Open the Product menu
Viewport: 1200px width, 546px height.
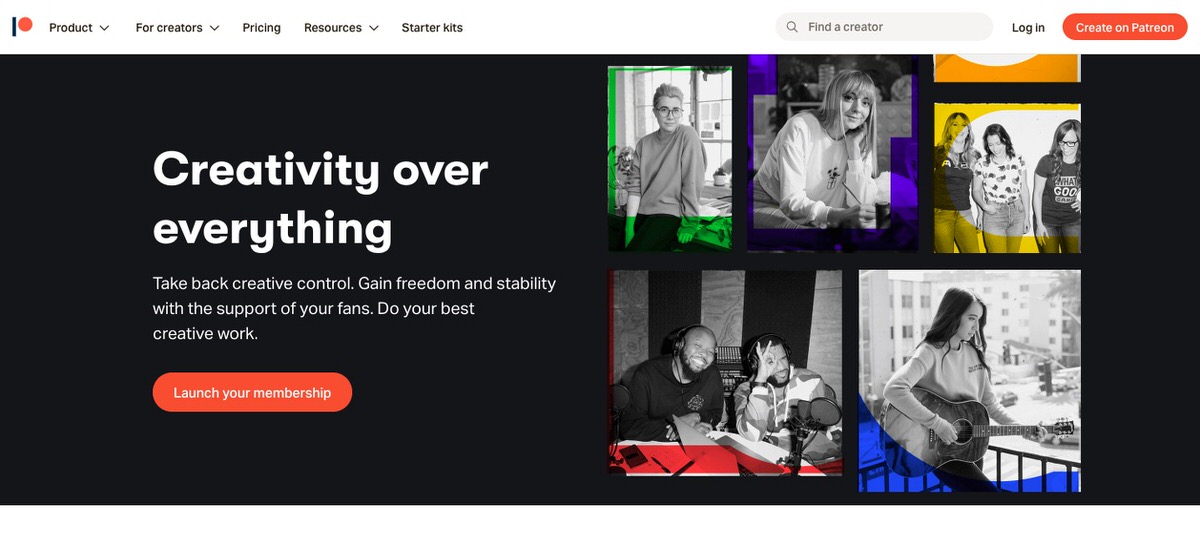[79, 27]
